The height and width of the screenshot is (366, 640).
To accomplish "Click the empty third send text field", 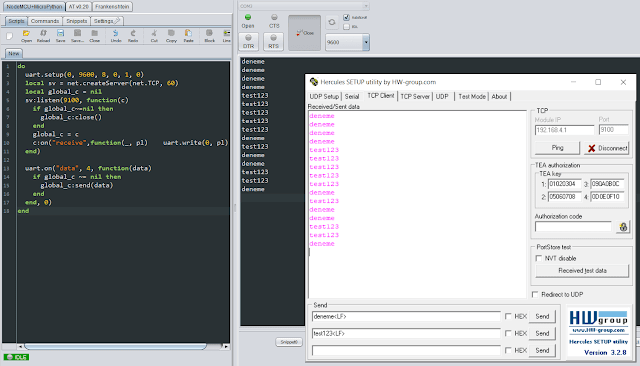I will point(406,350).
